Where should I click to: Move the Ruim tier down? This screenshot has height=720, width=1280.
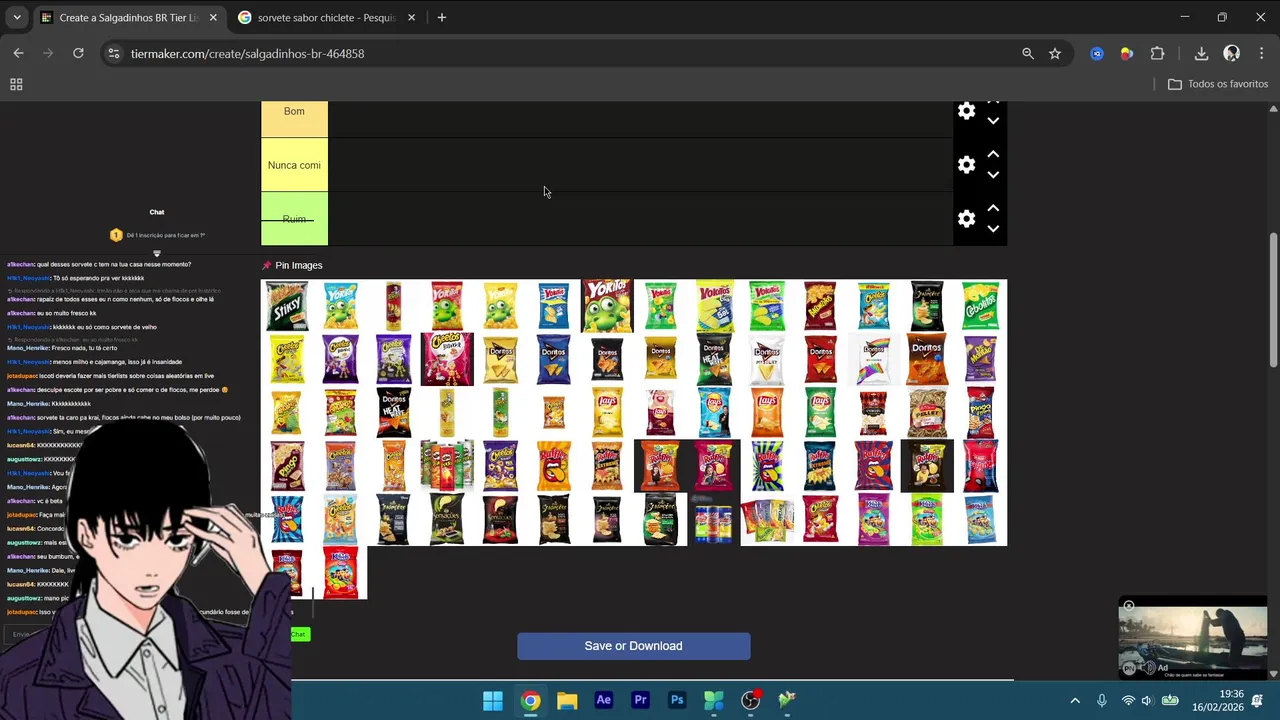(x=993, y=229)
